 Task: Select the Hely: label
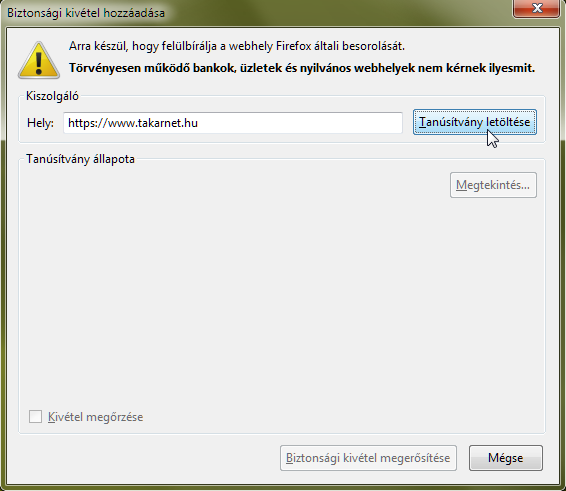(x=40, y=123)
